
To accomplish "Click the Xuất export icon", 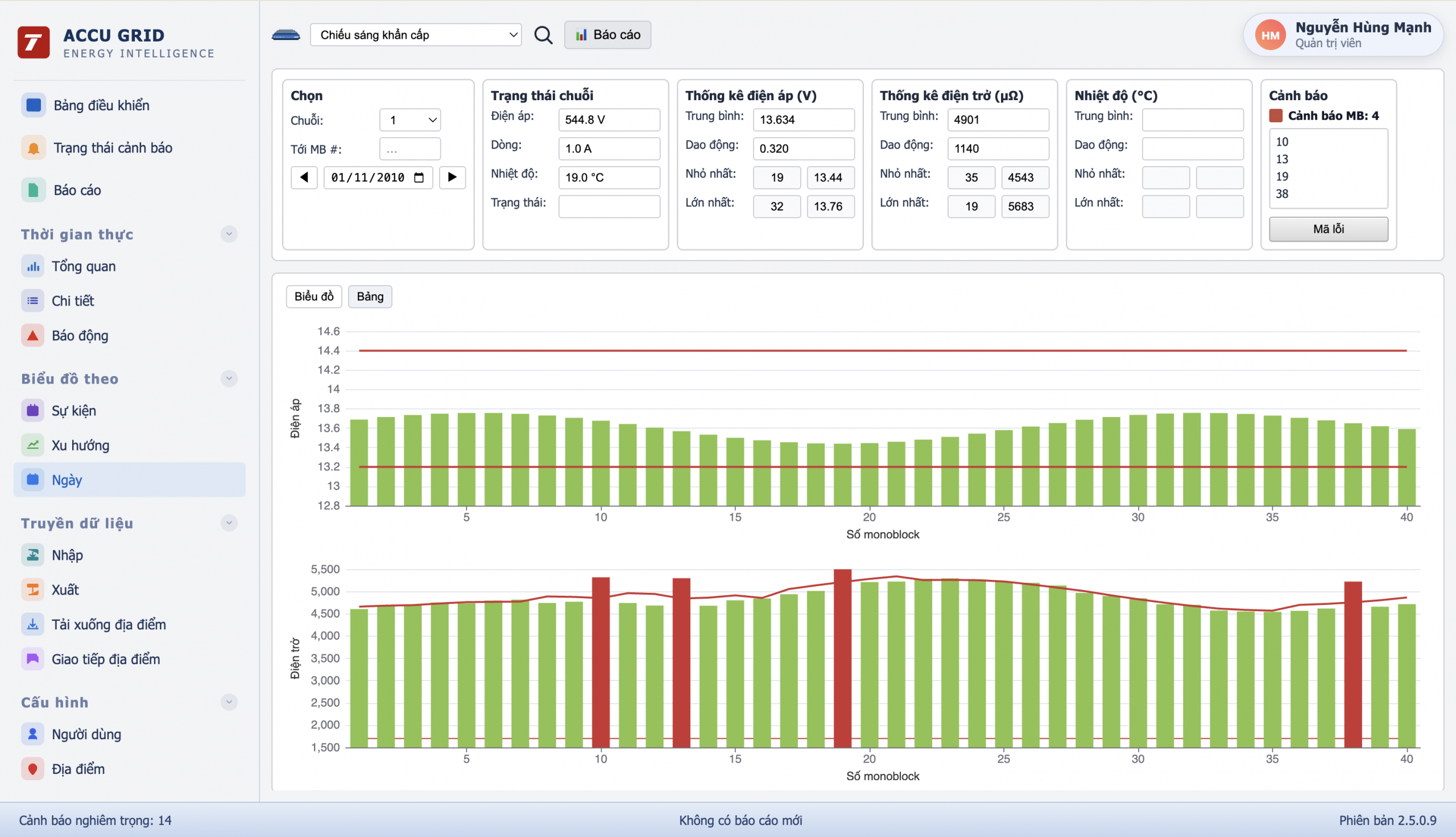I will (x=33, y=589).
